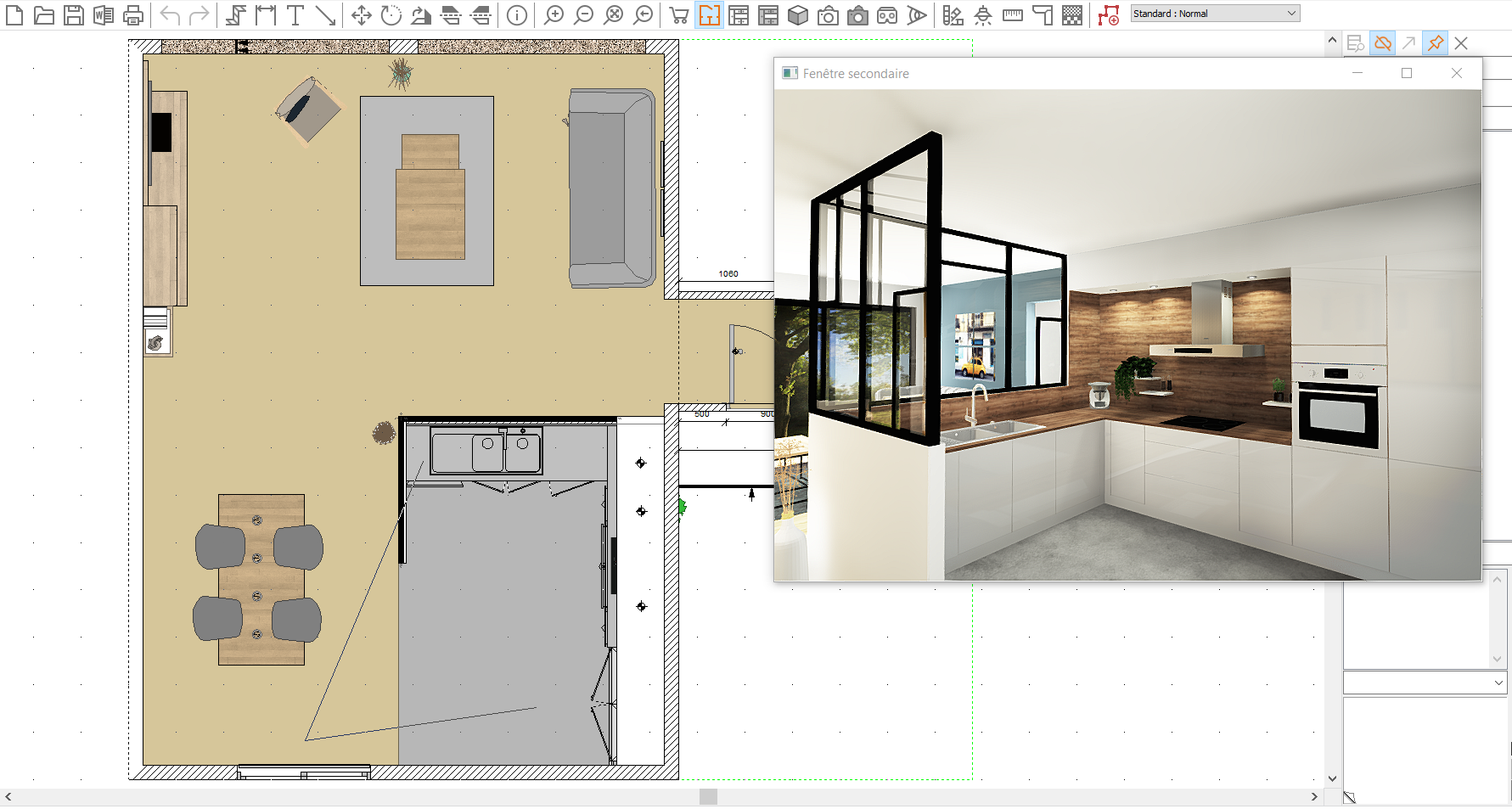Viewport: 1512px width, 809px height.
Task: Click the Print button
Action: pyautogui.click(x=133, y=14)
